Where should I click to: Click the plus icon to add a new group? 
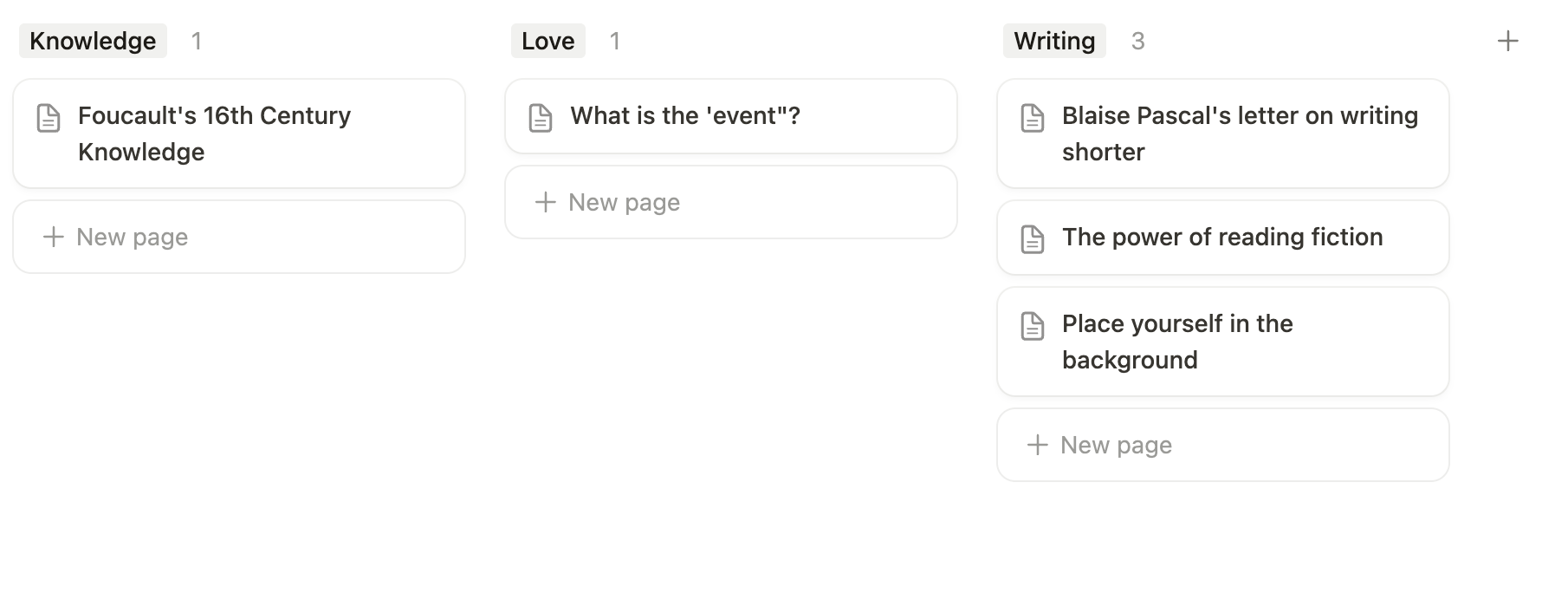pos(1508,40)
